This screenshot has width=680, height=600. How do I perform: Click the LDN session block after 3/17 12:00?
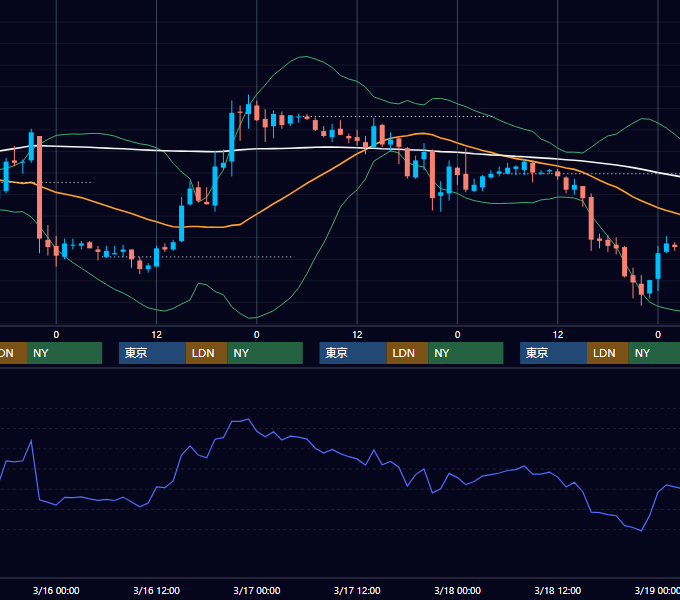tap(407, 353)
